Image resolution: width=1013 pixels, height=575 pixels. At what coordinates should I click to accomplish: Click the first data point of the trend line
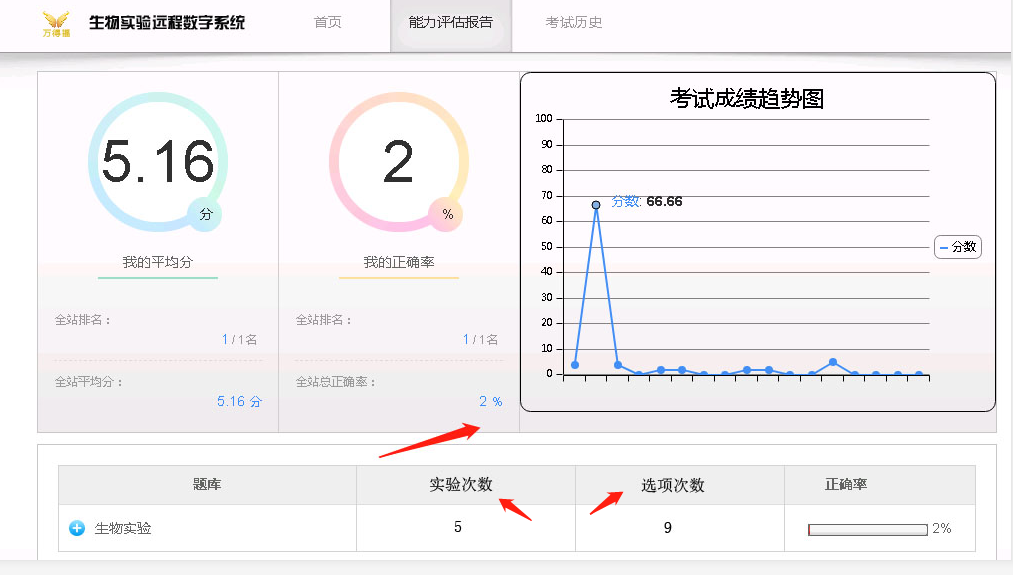click(x=575, y=365)
